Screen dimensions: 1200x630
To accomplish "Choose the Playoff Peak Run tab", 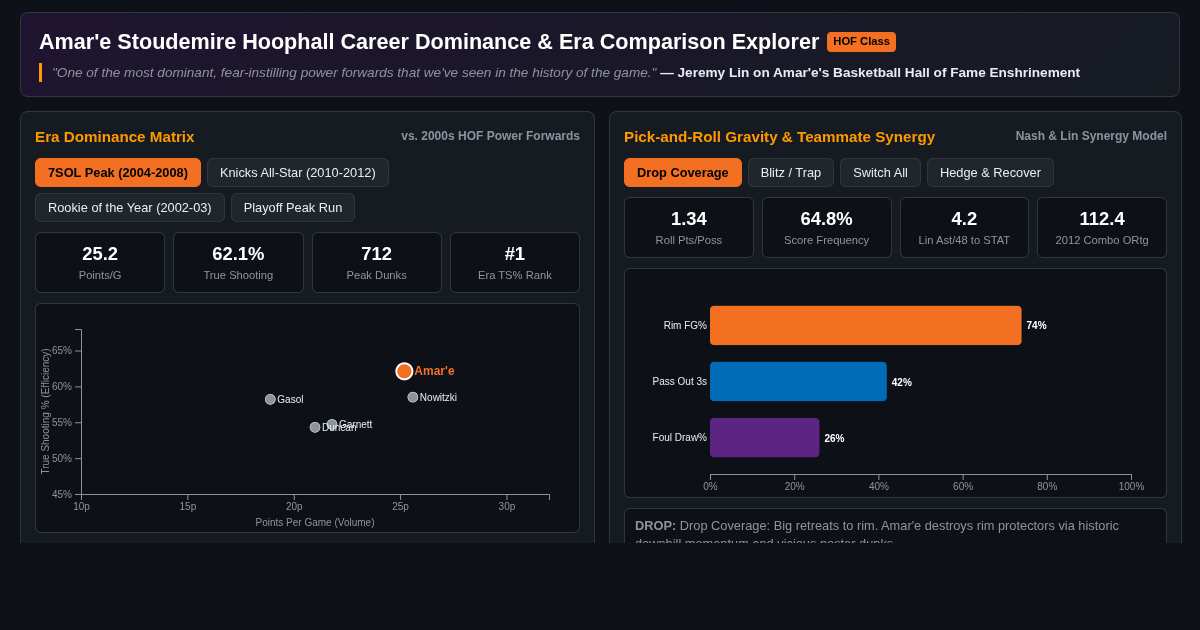I will coord(293,207).
